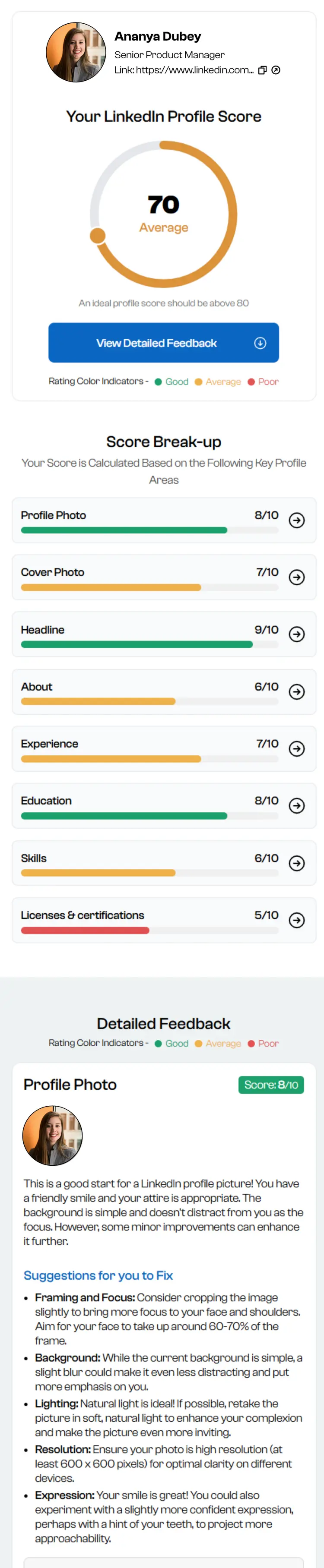
Task: Select the arrow icon beside Skills
Action: point(297,863)
